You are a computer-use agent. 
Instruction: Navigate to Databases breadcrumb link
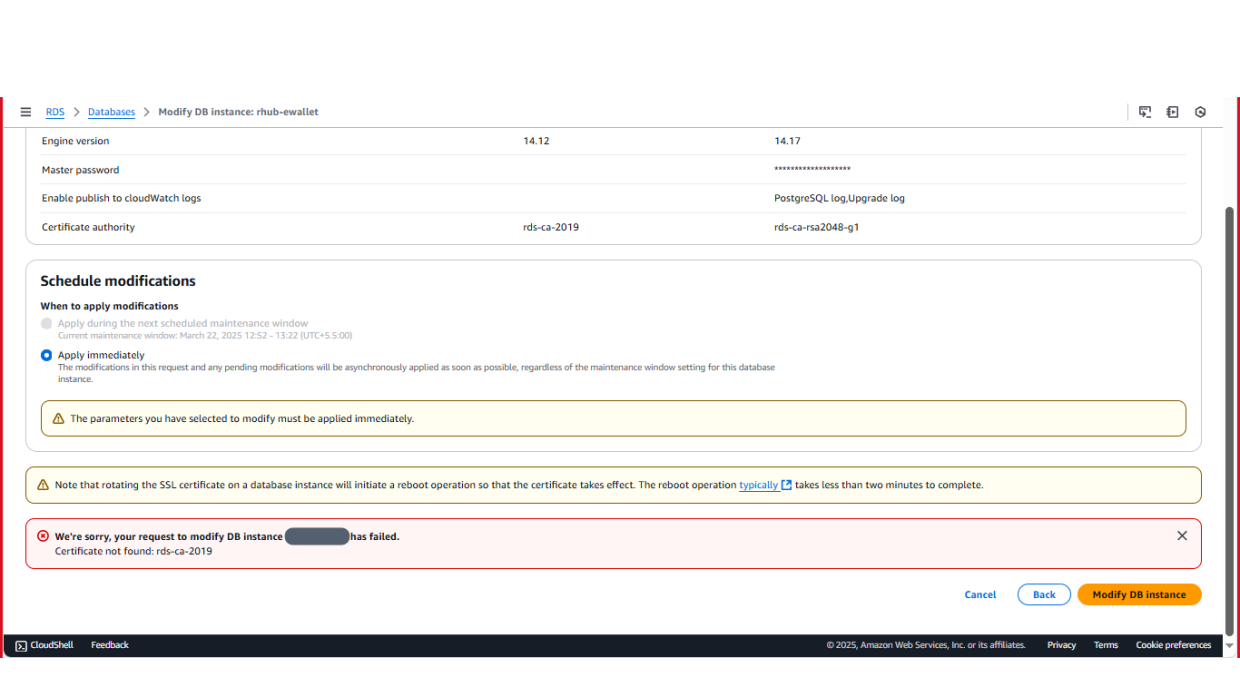pos(111,112)
